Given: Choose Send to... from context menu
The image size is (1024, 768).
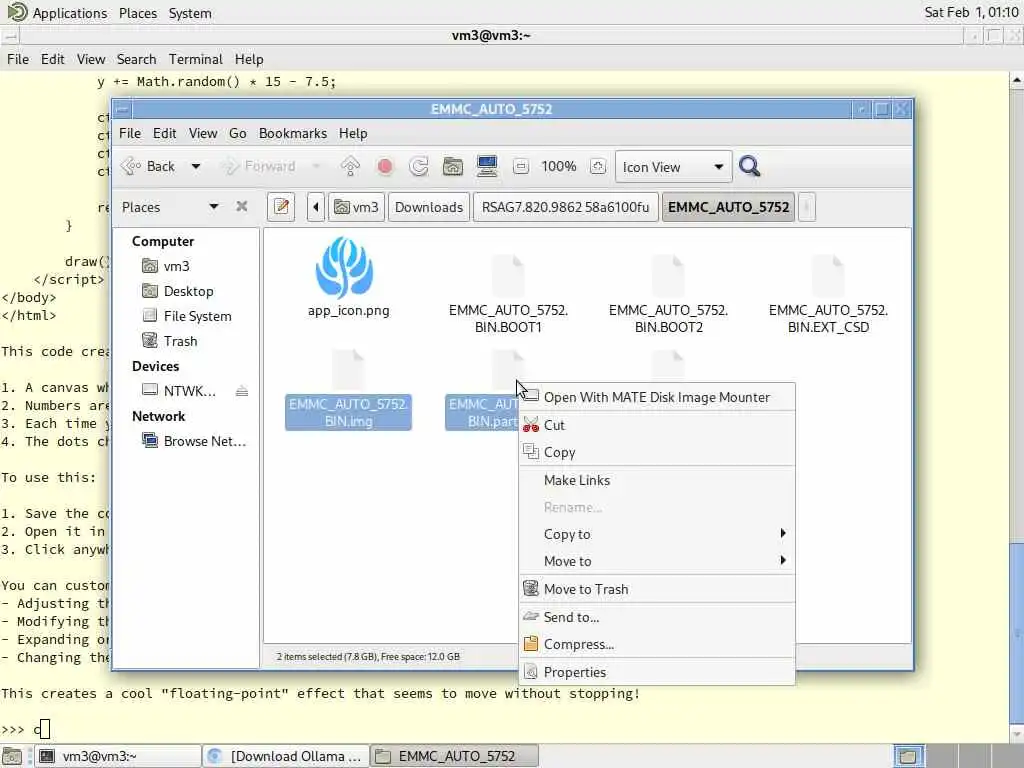Looking at the screenshot, I should (657, 617).
